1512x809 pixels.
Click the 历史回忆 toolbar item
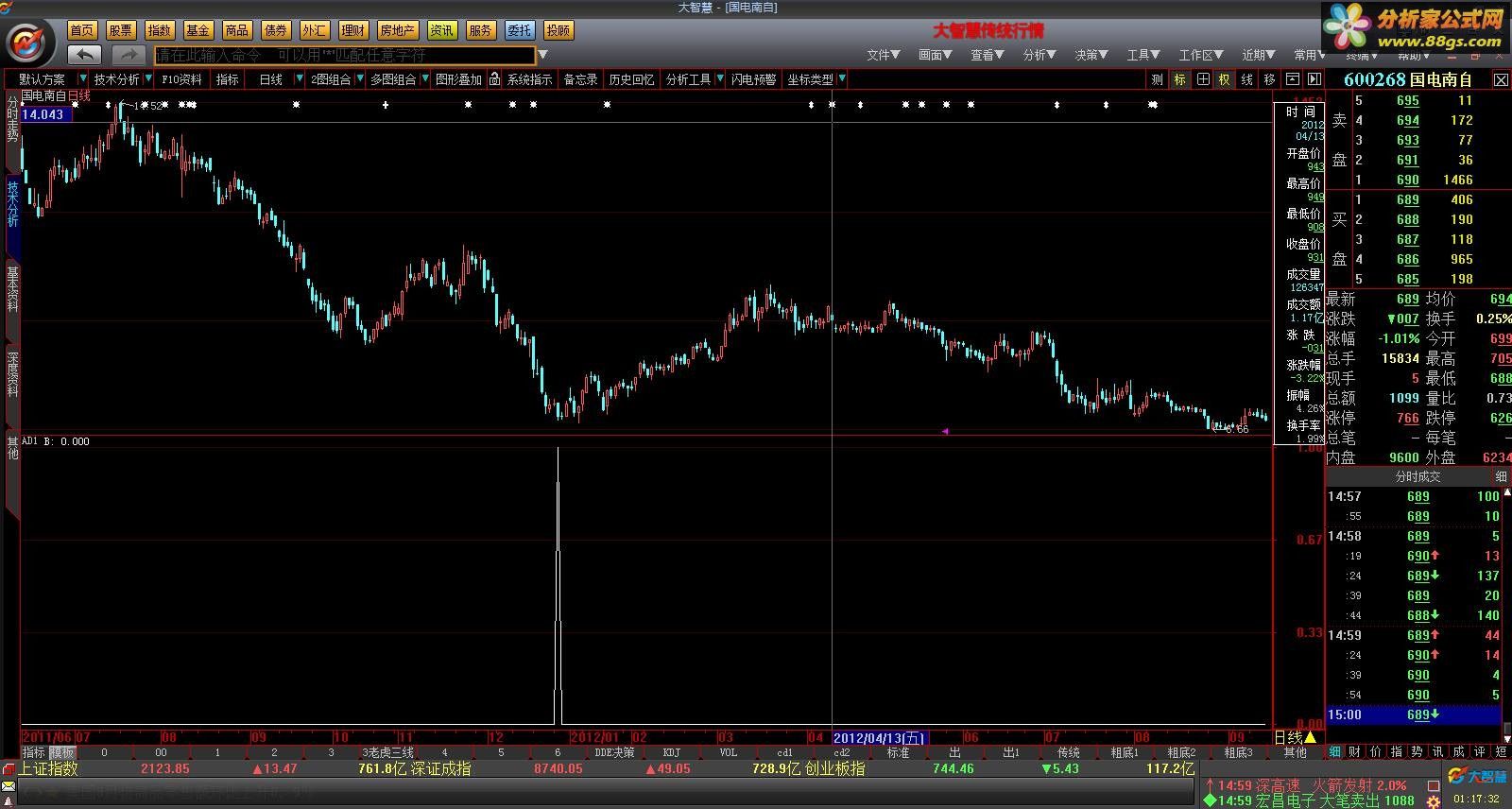tap(631, 79)
